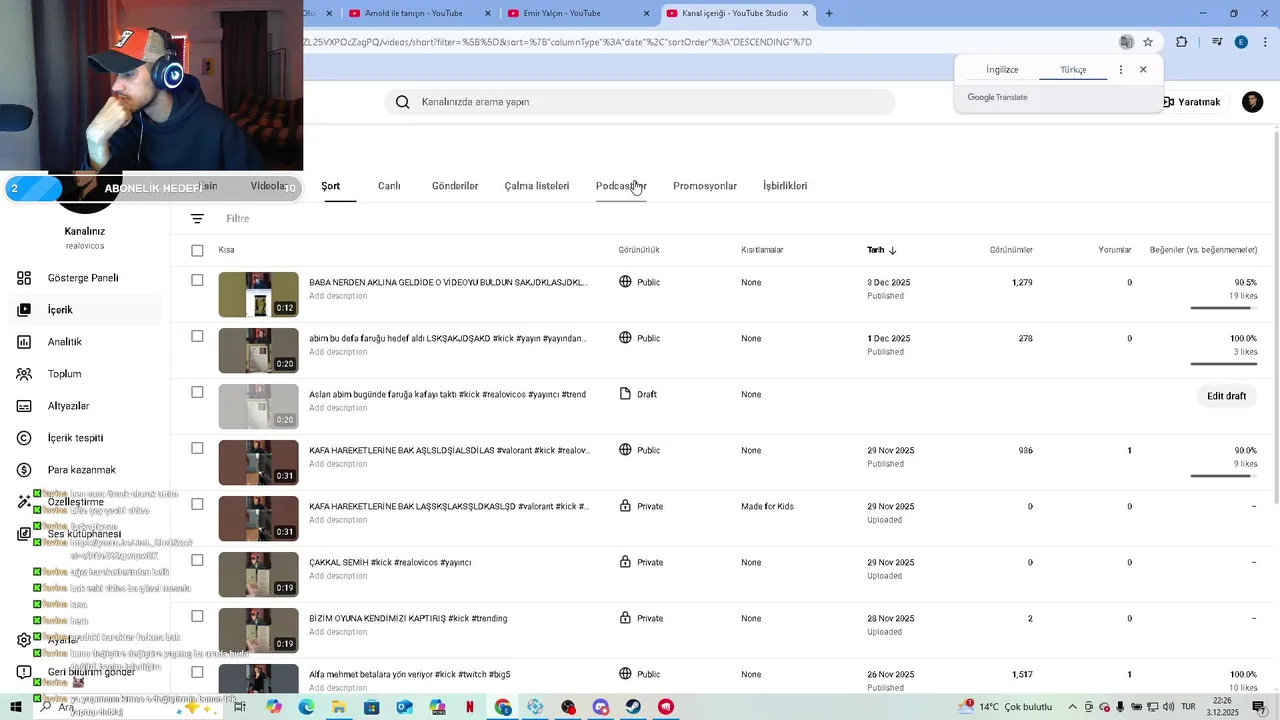The width and height of the screenshot is (1280, 720).
Task: Select Türkçe in the translate popup
Action: point(1073,70)
